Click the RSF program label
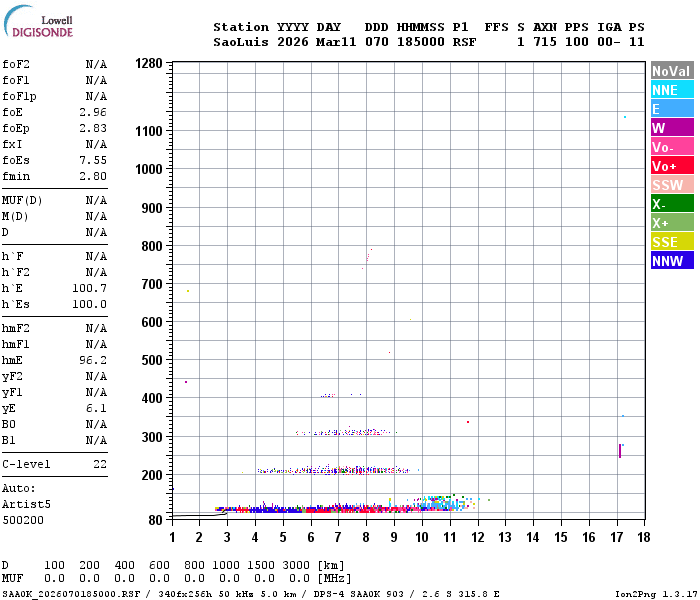 (464, 42)
